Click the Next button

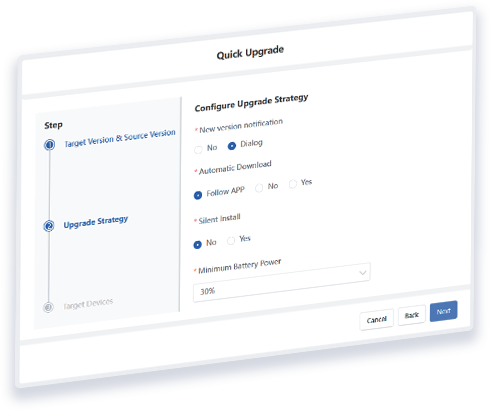point(444,311)
